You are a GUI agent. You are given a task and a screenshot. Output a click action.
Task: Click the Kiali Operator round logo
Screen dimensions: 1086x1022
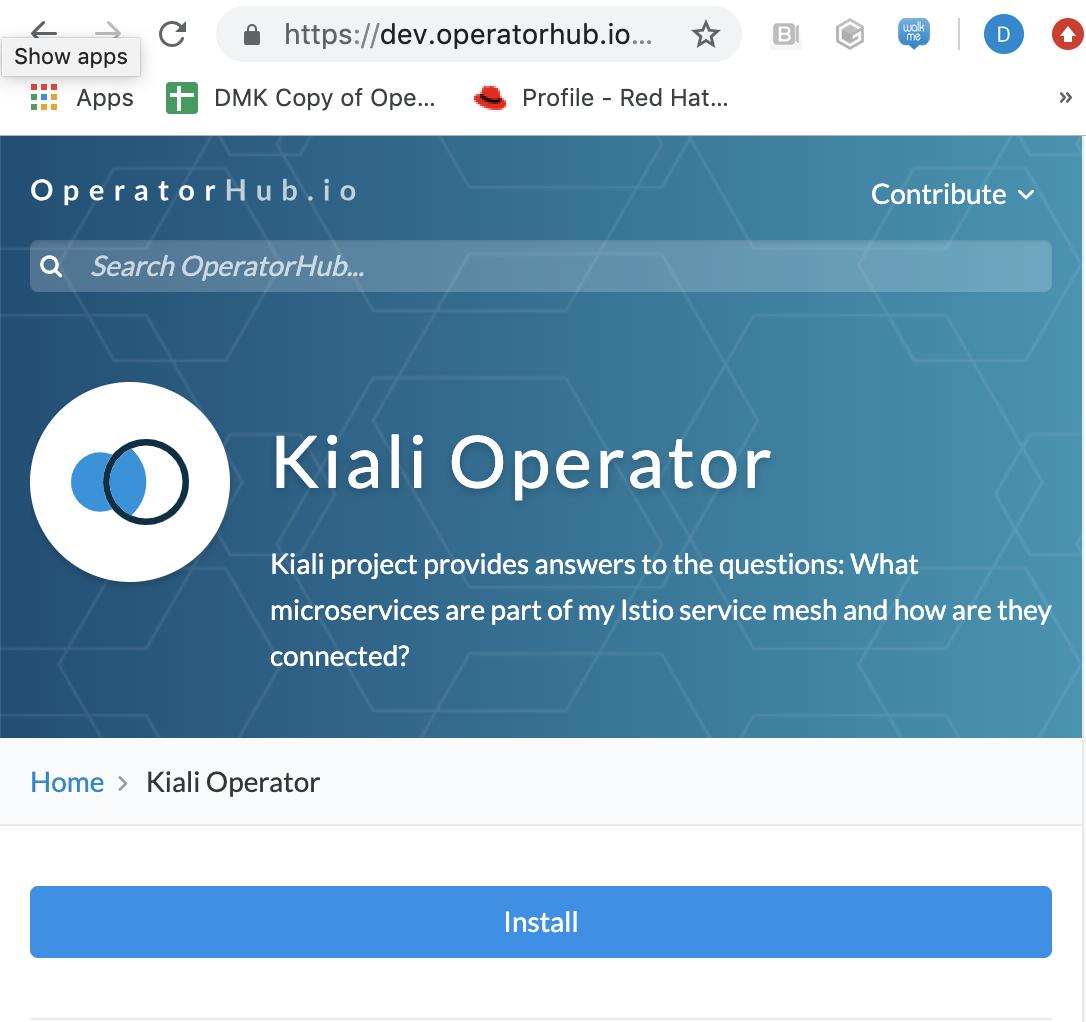tap(130, 482)
